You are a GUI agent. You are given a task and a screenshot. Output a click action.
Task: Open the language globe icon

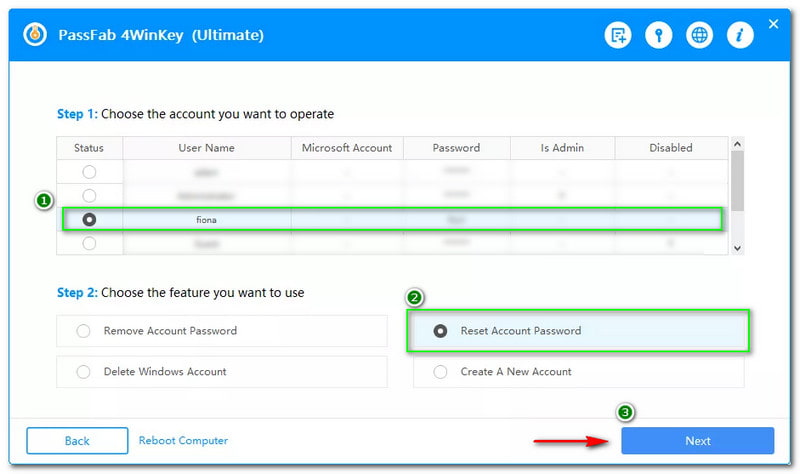tap(700, 36)
